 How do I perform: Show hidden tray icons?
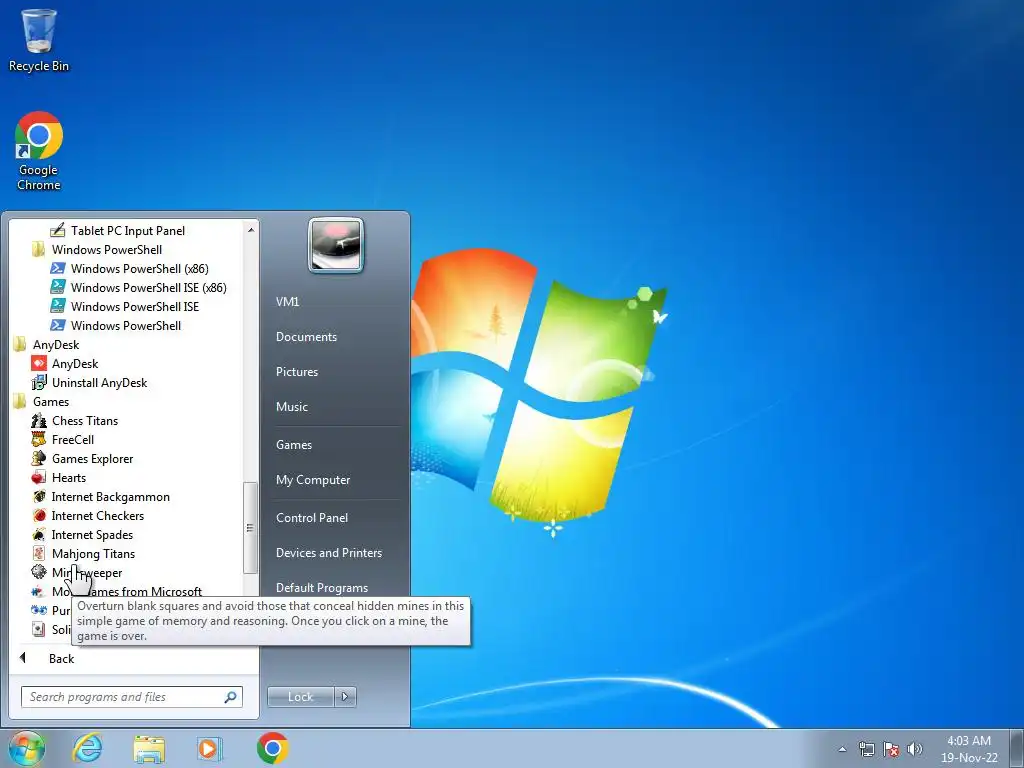(842, 749)
